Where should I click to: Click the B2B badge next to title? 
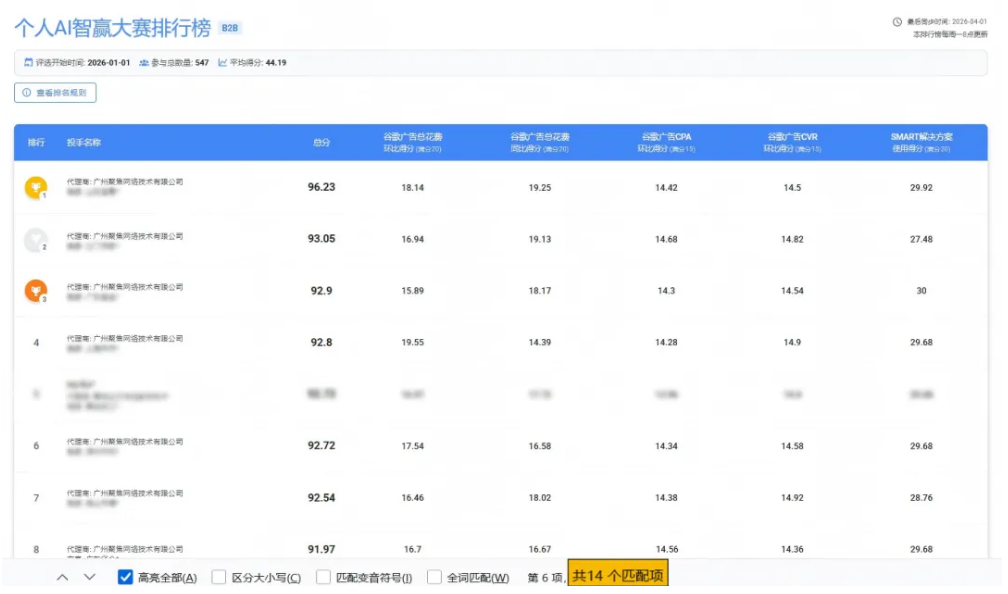pos(229,28)
